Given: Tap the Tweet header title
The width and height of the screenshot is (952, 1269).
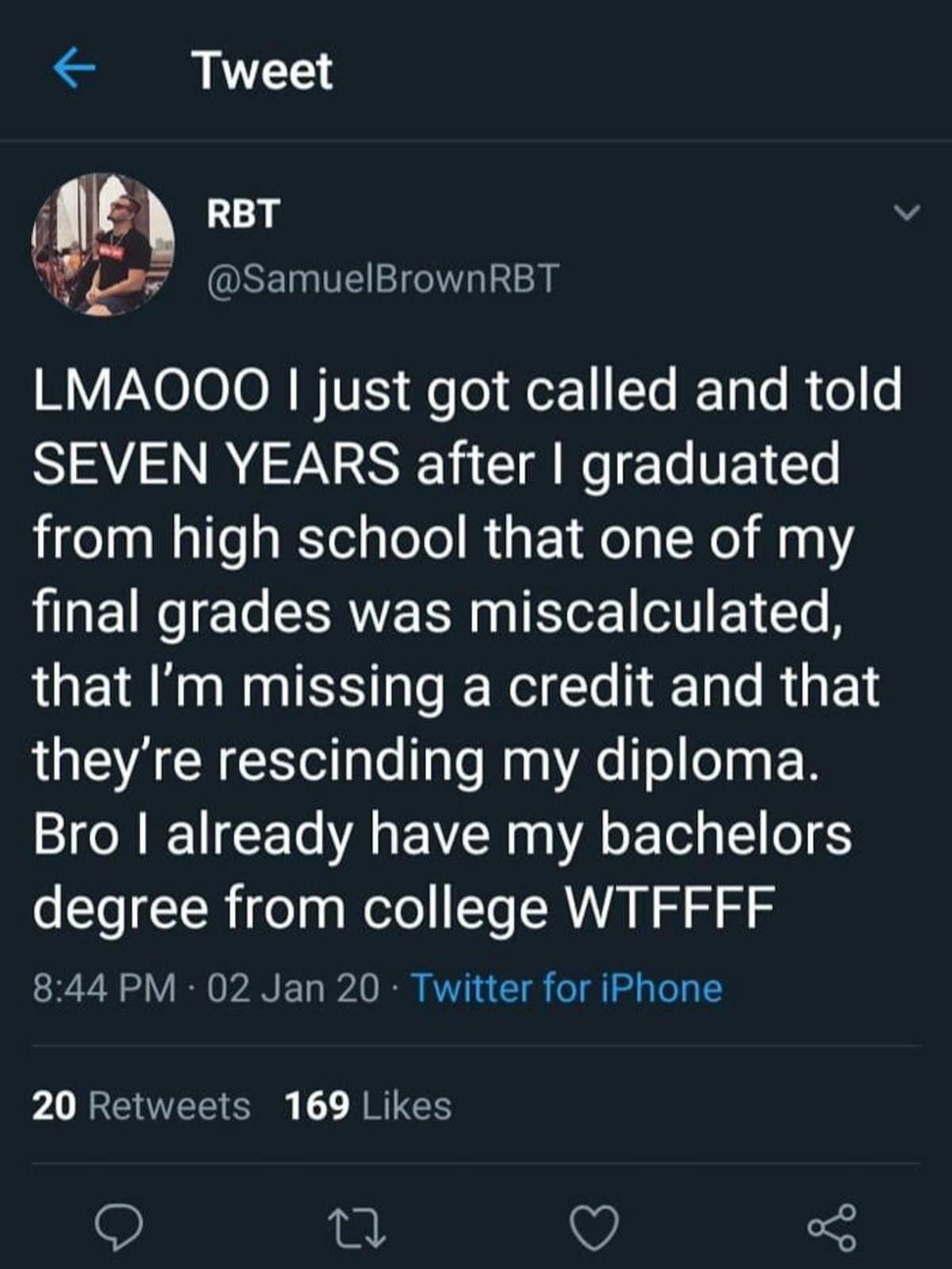Looking at the screenshot, I should tap(263, 71).
